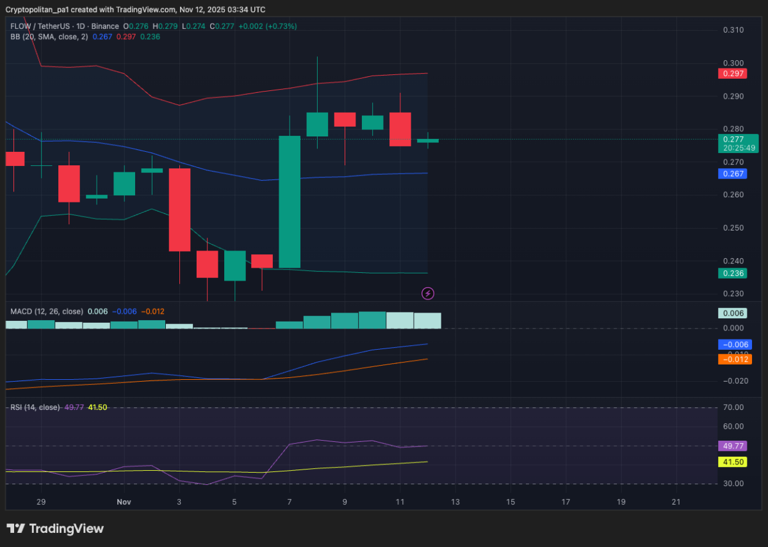The image size is (768, 547).
Task: Click the red upper band label 0.297
Action: tap(733, 74)
